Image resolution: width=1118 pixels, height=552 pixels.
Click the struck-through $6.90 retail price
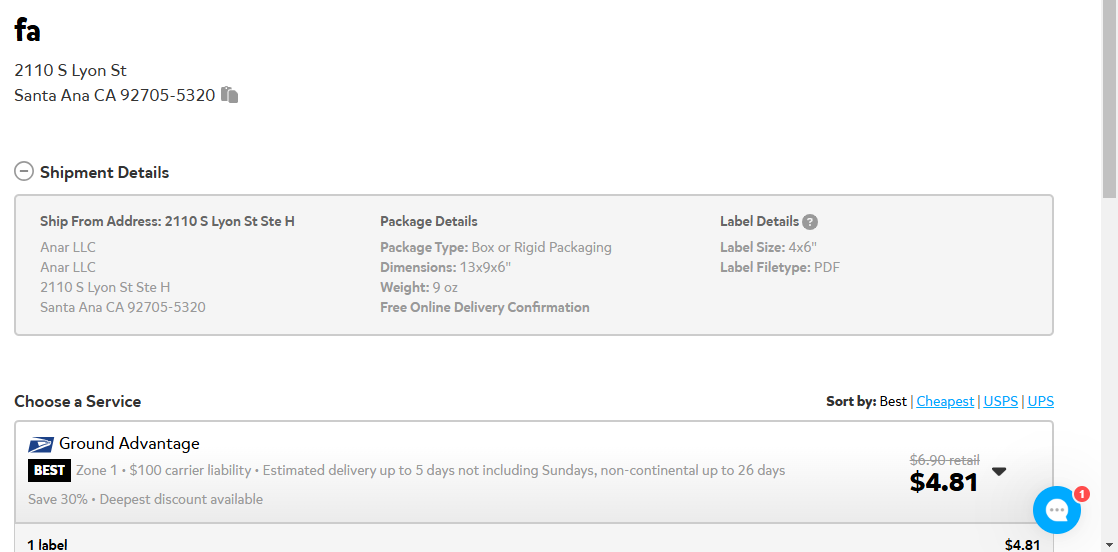945,460
